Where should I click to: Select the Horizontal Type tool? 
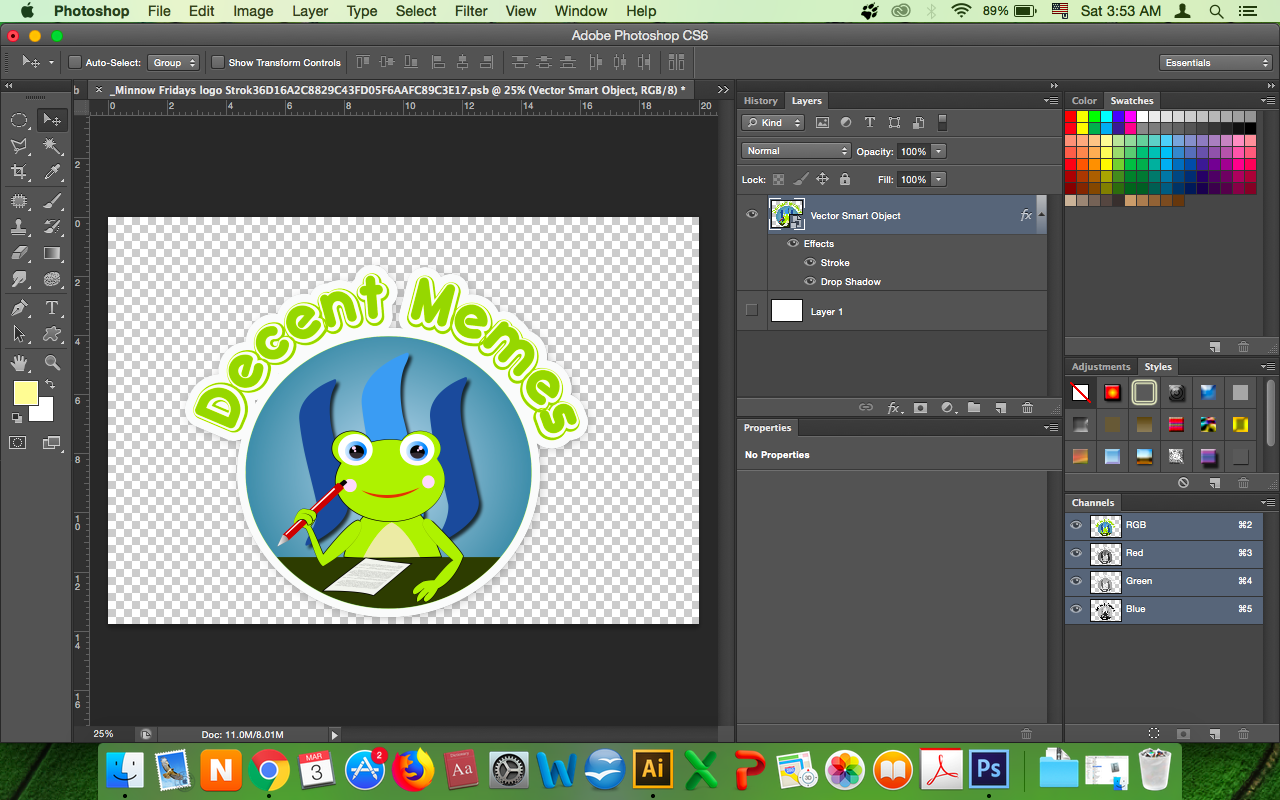pyautogui.click(x=52, y=308)
